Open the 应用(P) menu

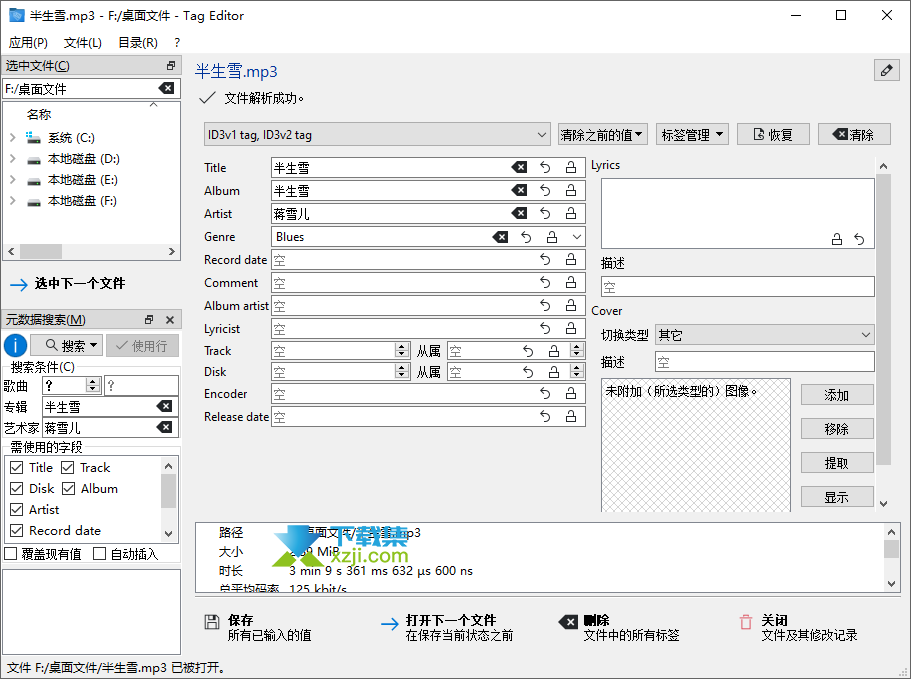[29, 43]
